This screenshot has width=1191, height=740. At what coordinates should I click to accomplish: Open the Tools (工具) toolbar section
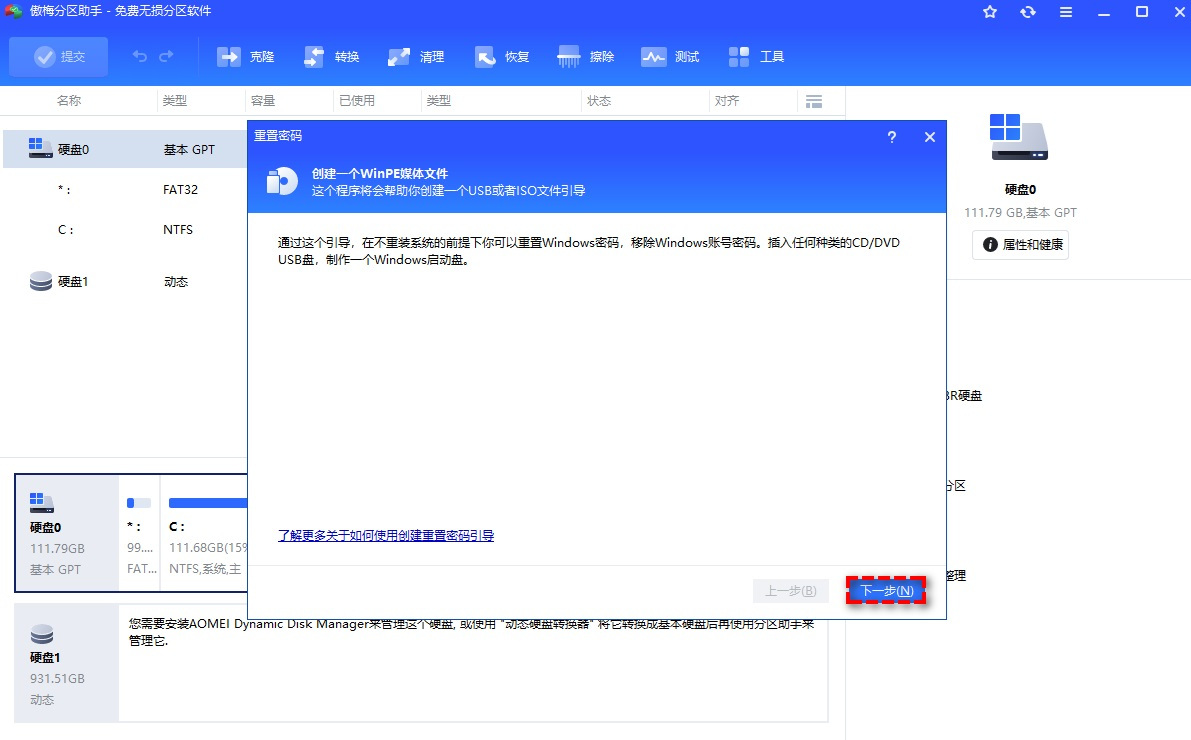[x=755, y=56]
